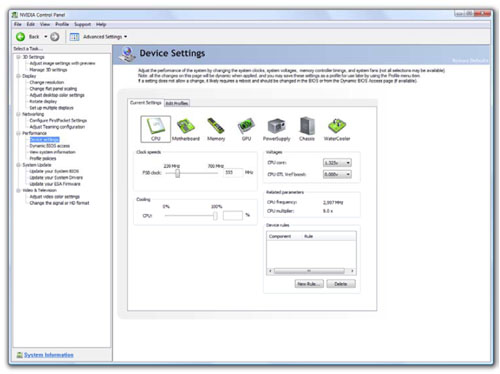The image size is (500, 374).
Task: Switch to the Current Settings tab
Action: [146, 103]
